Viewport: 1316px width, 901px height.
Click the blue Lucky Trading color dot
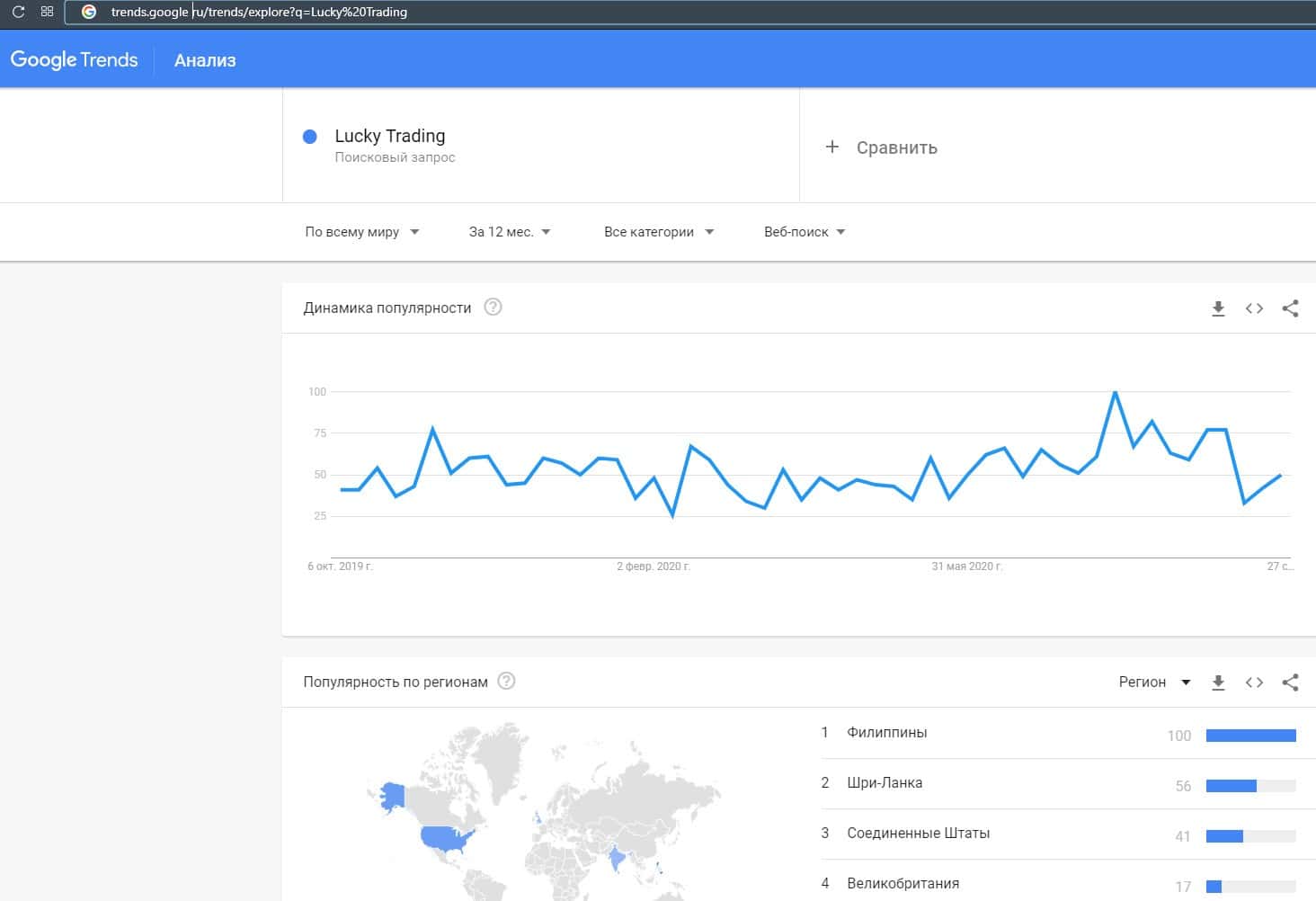pyautogui.click(x=310, y=137)
